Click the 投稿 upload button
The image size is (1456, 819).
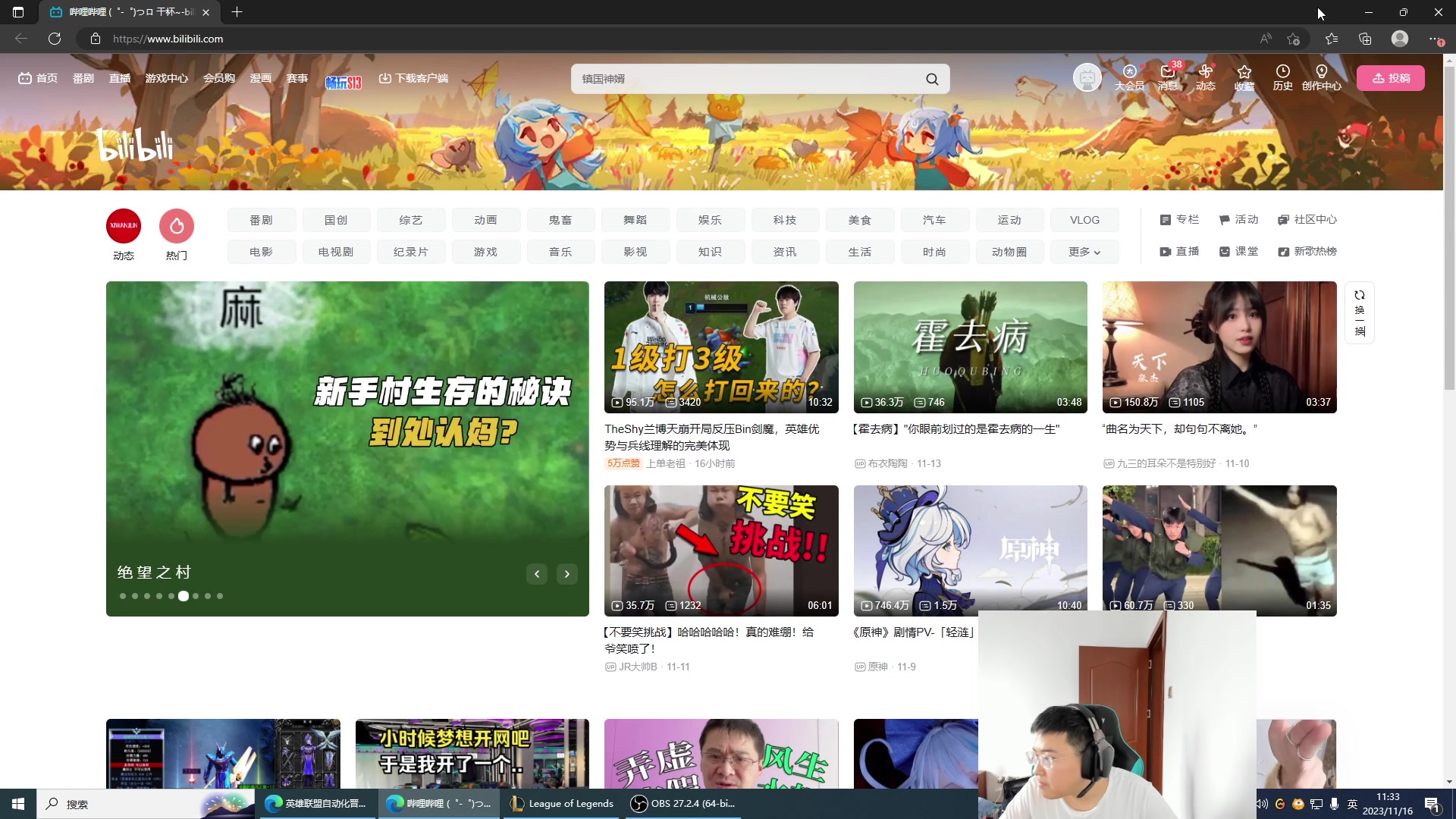(1391, 78)
